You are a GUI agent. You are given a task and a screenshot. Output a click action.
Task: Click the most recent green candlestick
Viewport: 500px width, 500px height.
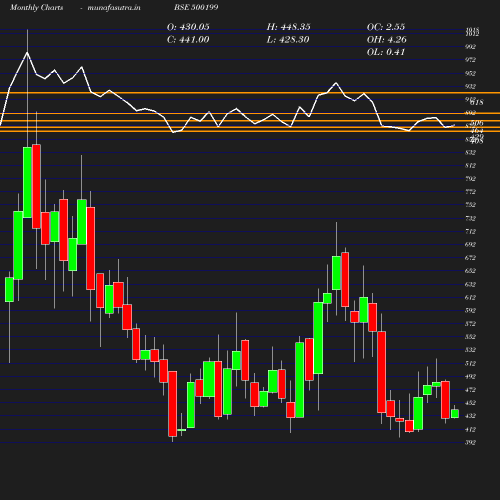pos(455,414)
